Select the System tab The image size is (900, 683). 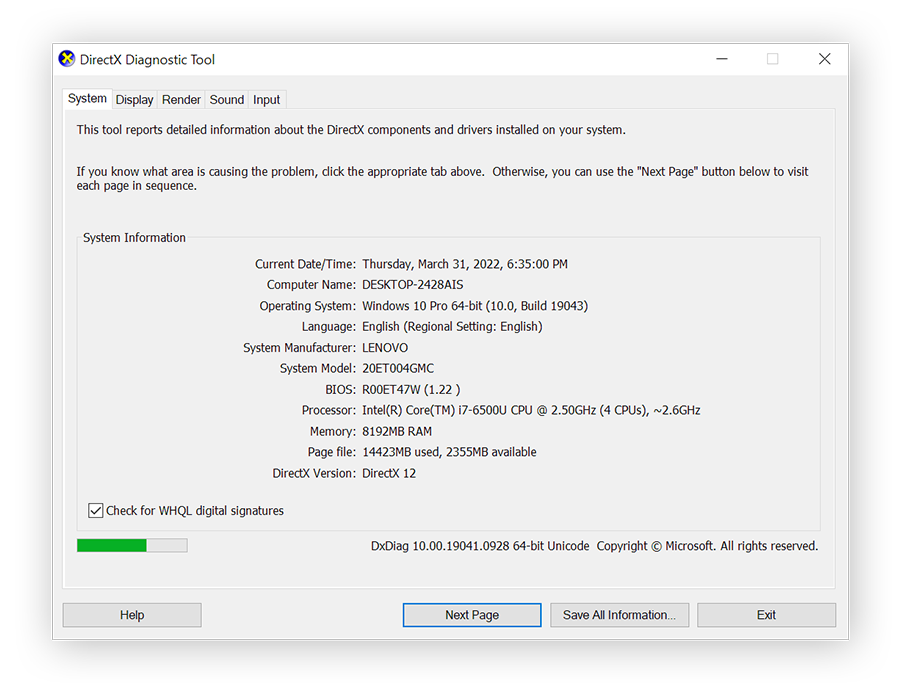pyautogui.click(x=87, y=98)
